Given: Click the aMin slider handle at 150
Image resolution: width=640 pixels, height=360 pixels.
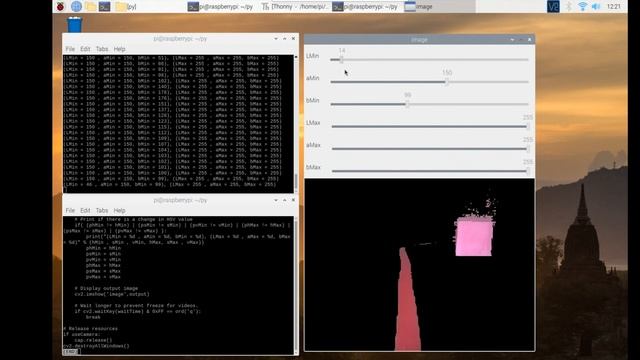Looking at the screenshot, I should point(447,82).
